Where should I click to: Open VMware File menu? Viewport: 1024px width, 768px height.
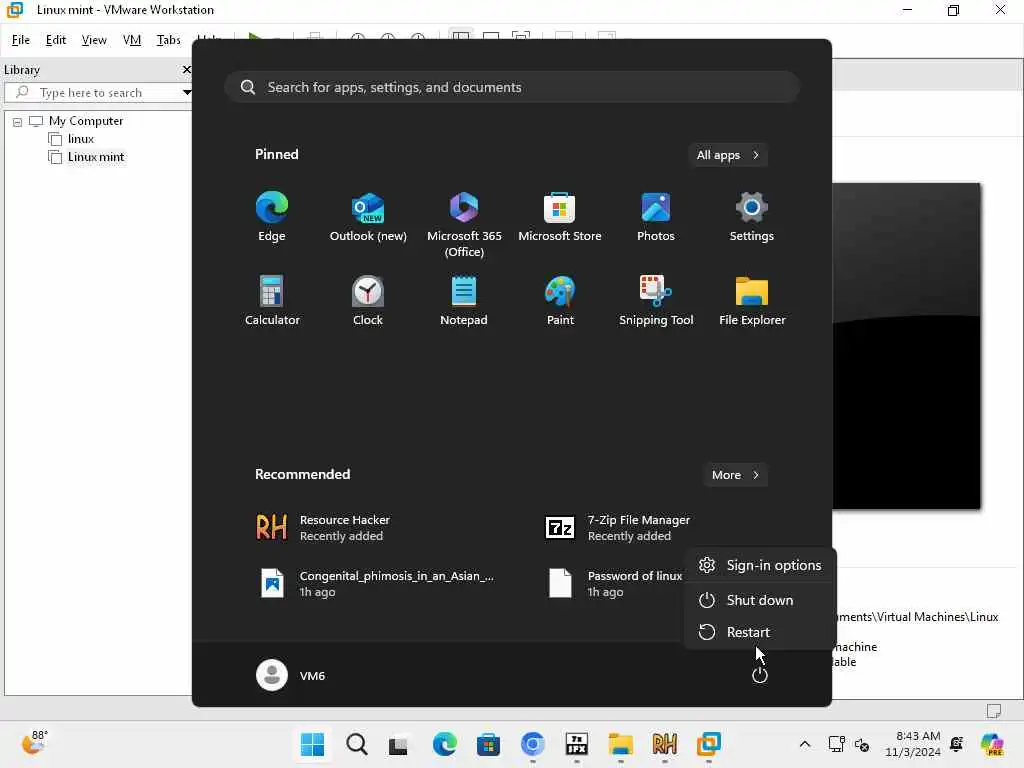(21, 40)
